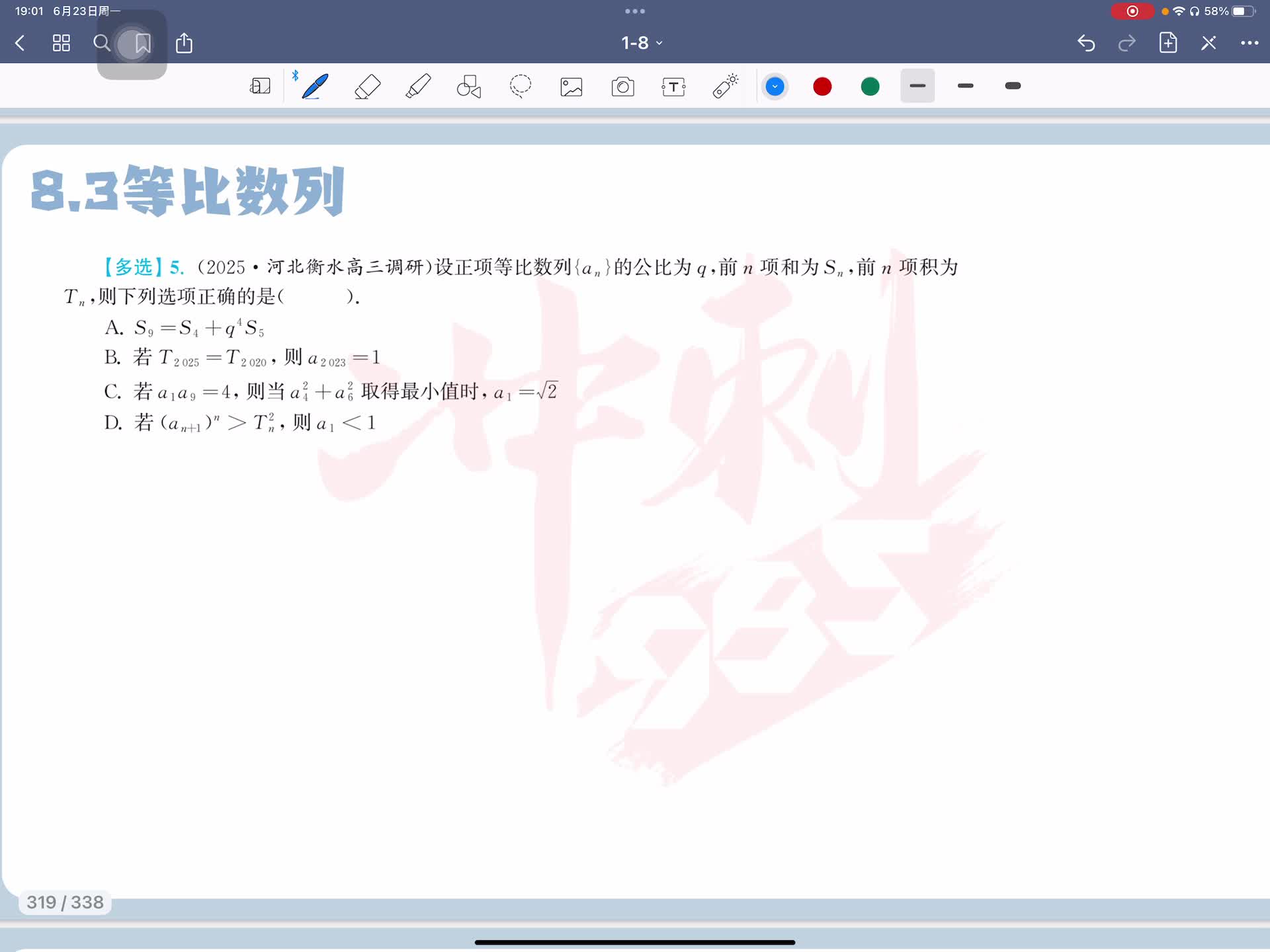Open the Camera tool
The width and height of the screenshot is (1270, 952).
[x=622, y=87]
